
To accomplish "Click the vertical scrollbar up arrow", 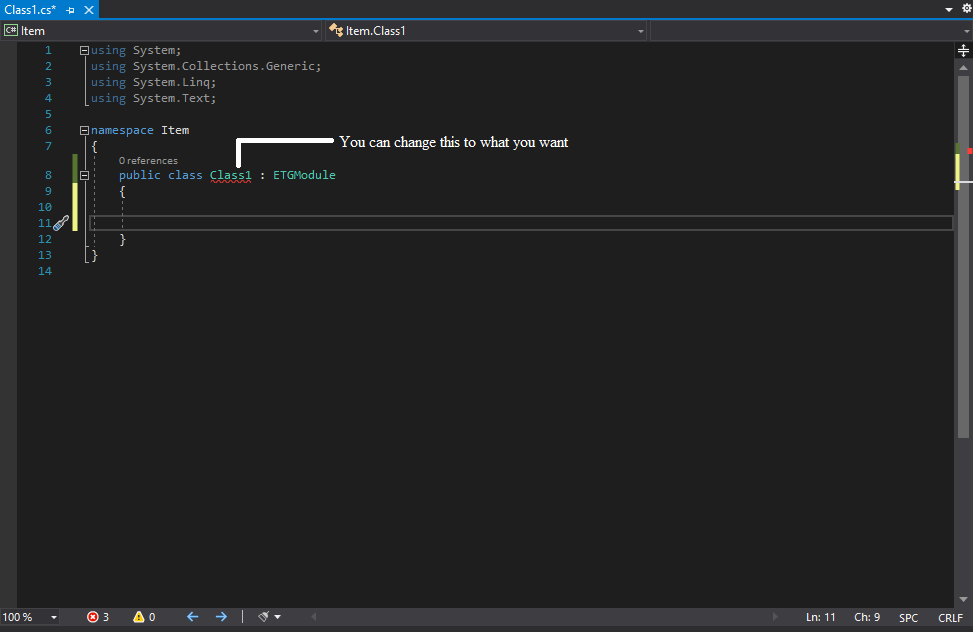I will [963, 67].
